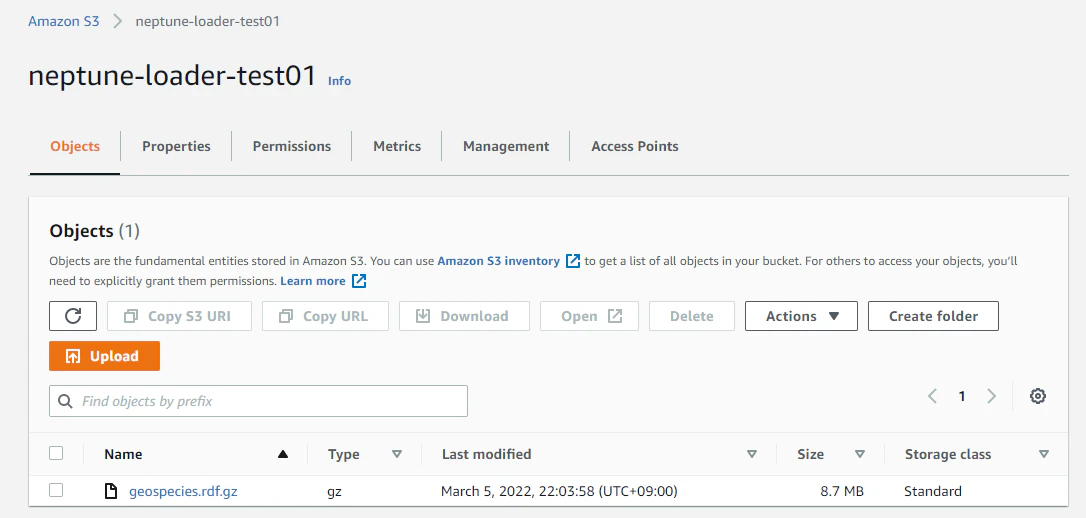Image resolution: width=1086 pixels, height=518 pixels.
Task: Sort by Last modified column arrow
Action: tap(751, 454)
